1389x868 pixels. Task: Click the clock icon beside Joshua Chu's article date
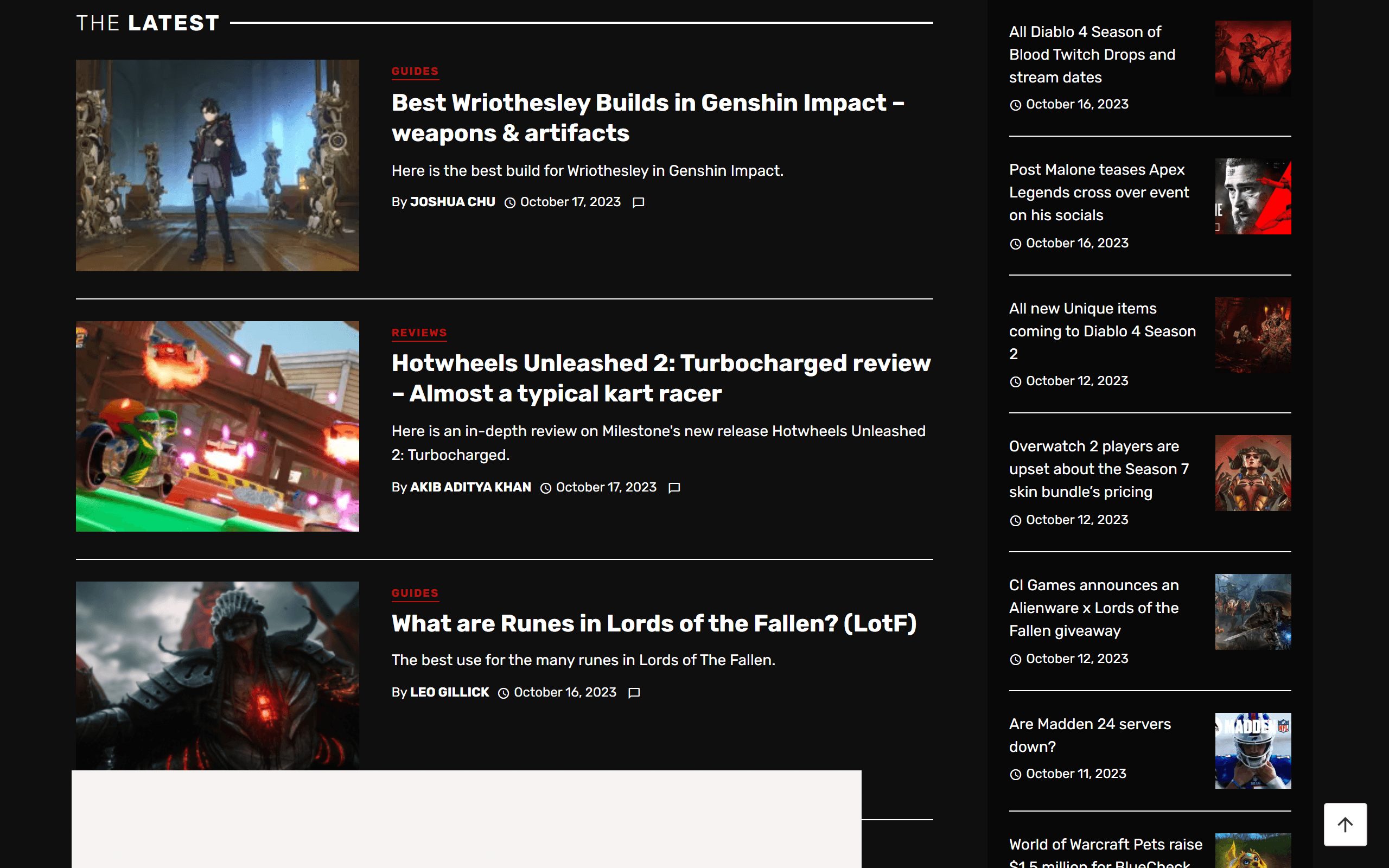pyautogui.click(x=510, y=202)
